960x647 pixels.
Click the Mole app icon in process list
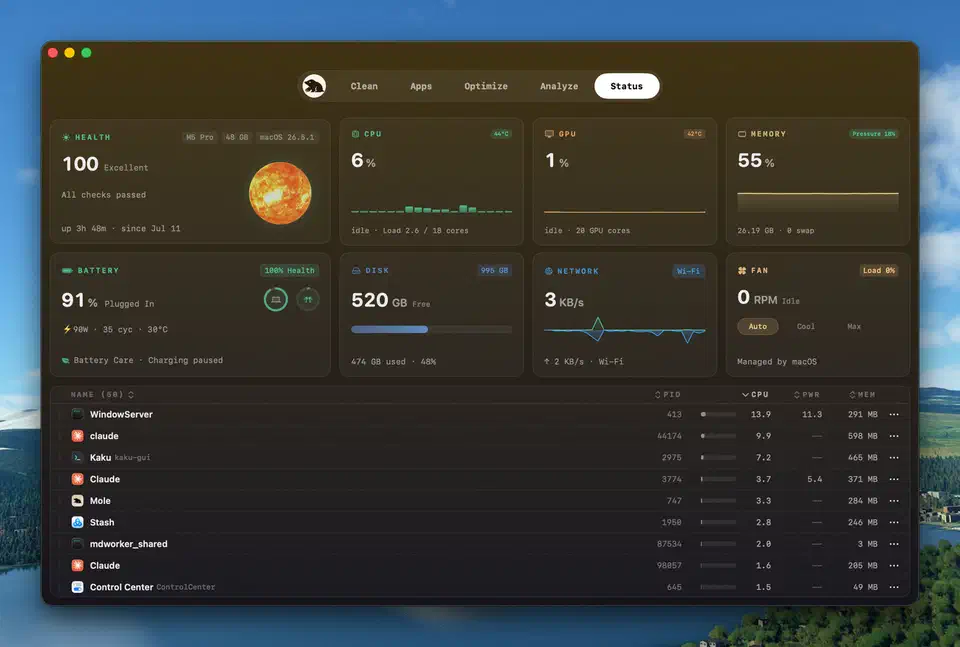click(77, 501)
